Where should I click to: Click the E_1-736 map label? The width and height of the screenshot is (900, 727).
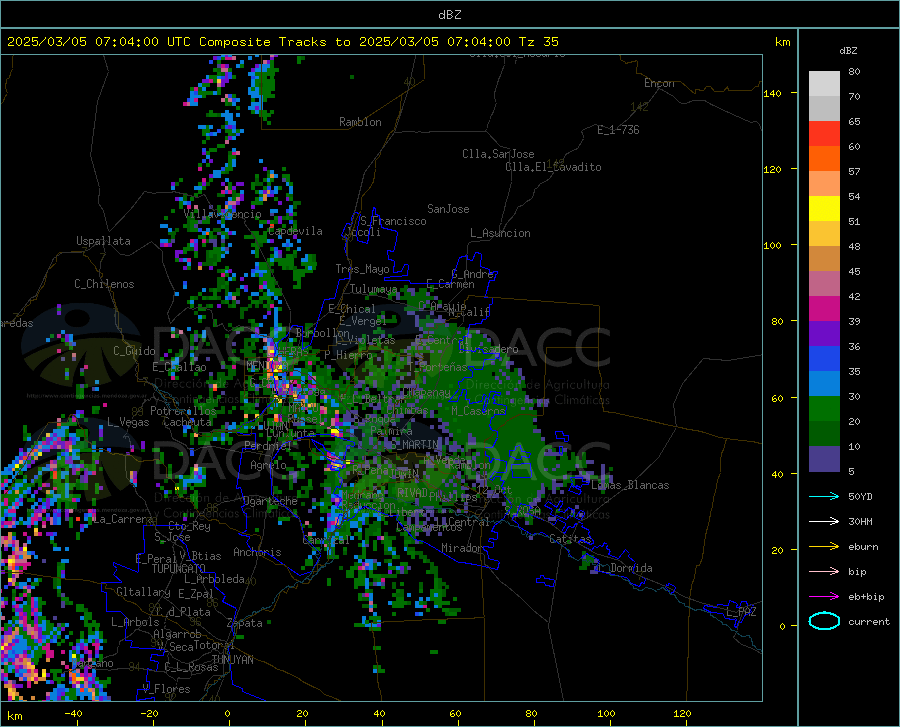point(618,130)
